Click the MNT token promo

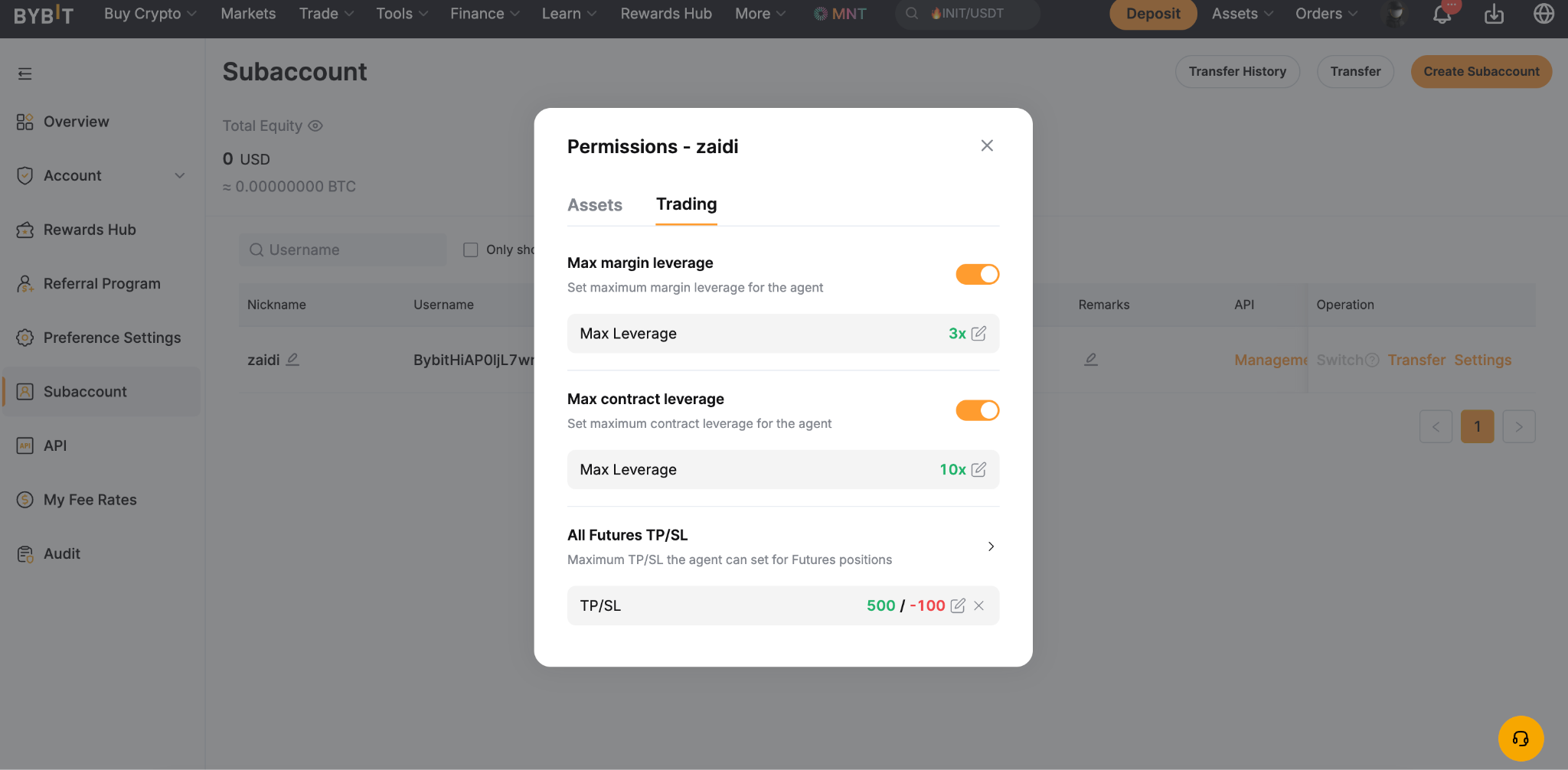(x=840, y=14)
